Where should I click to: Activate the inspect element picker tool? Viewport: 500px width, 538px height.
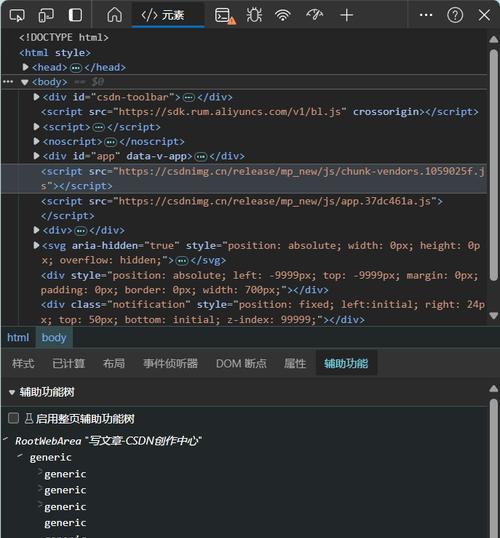[x=17, y=15]
